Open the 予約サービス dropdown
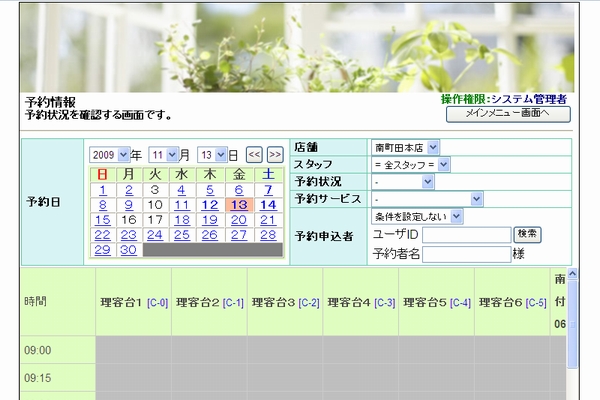Screen dimensions: 600x400 coord(427,198)
